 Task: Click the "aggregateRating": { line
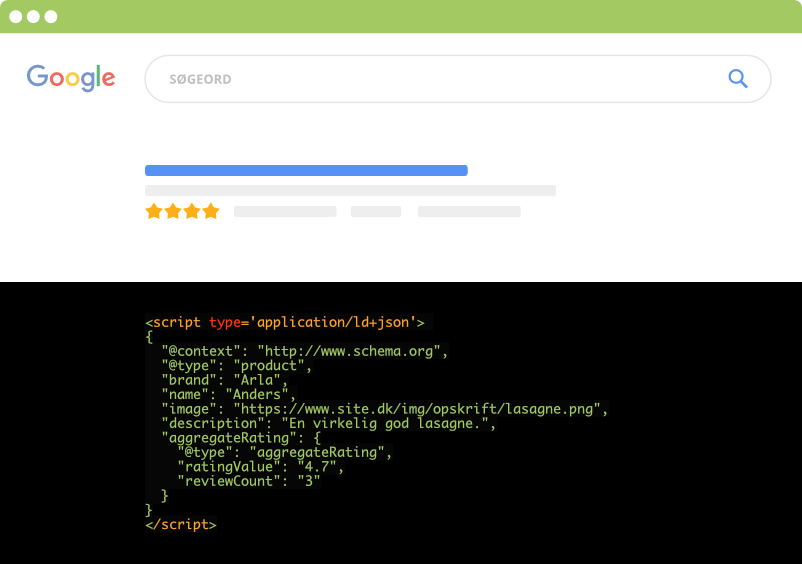[x=241, y=438]
